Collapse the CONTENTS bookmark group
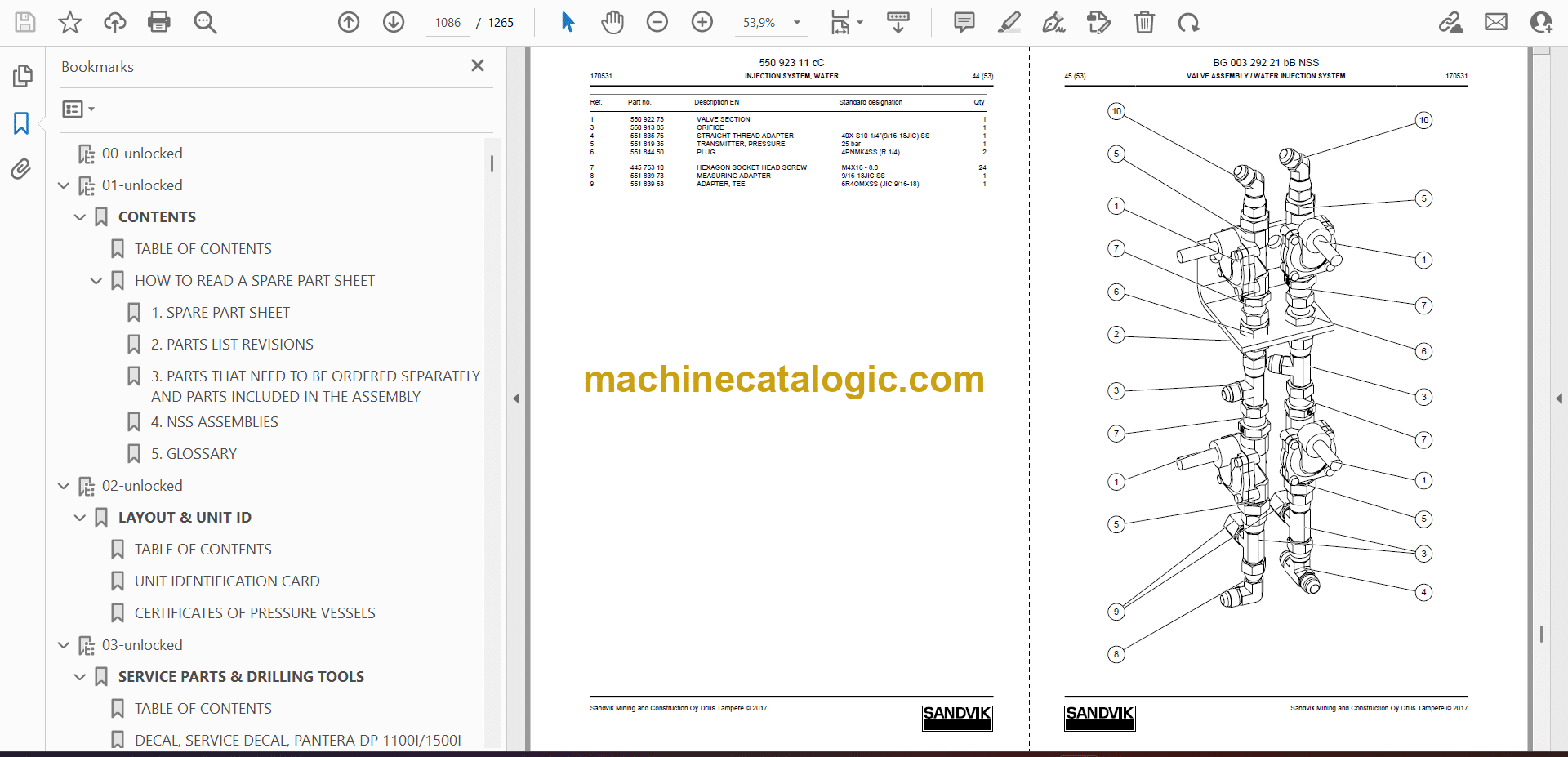The height and width of the screenshot is (757, 1568). [80, 217]
